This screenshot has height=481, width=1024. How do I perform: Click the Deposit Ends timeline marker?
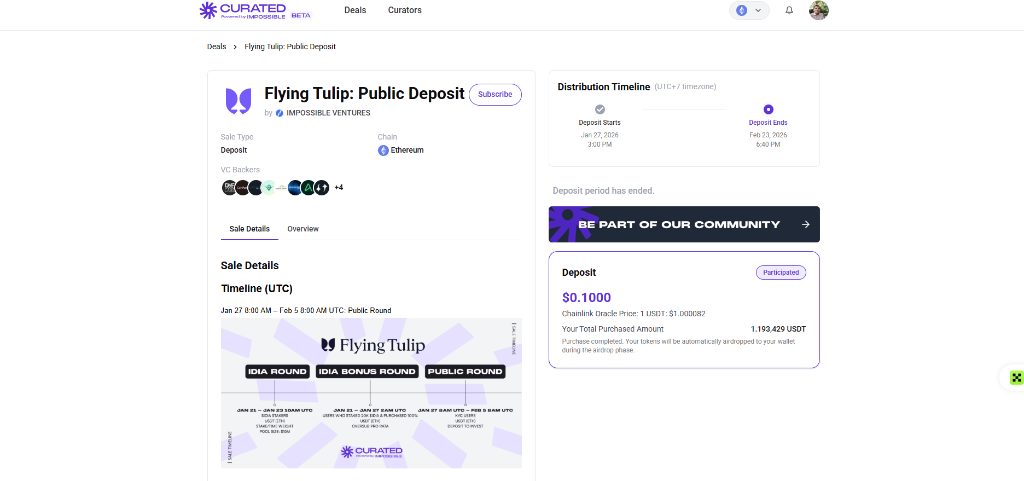click(x=768, y=110)
